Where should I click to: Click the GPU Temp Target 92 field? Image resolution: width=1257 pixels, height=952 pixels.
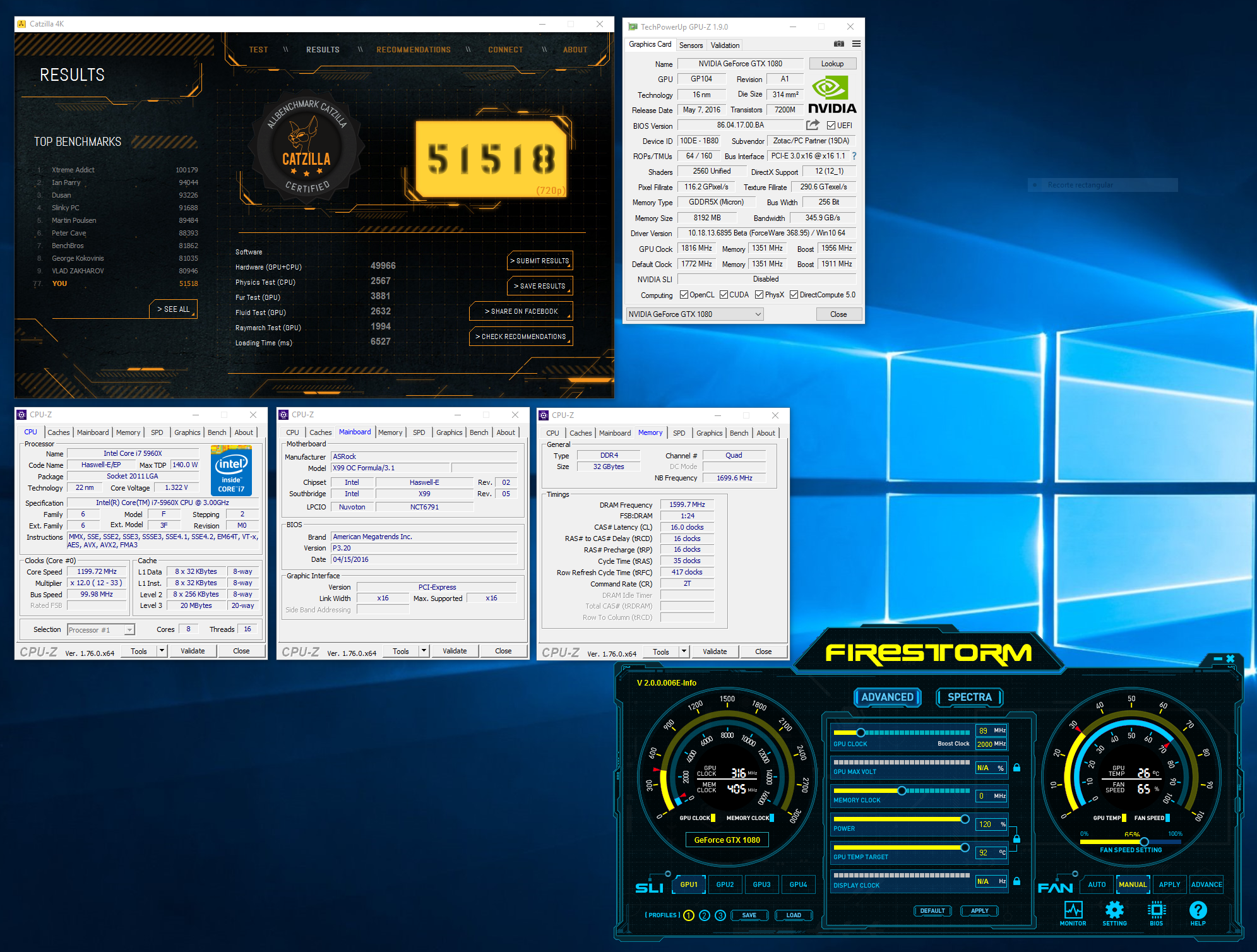pos(991,852)
